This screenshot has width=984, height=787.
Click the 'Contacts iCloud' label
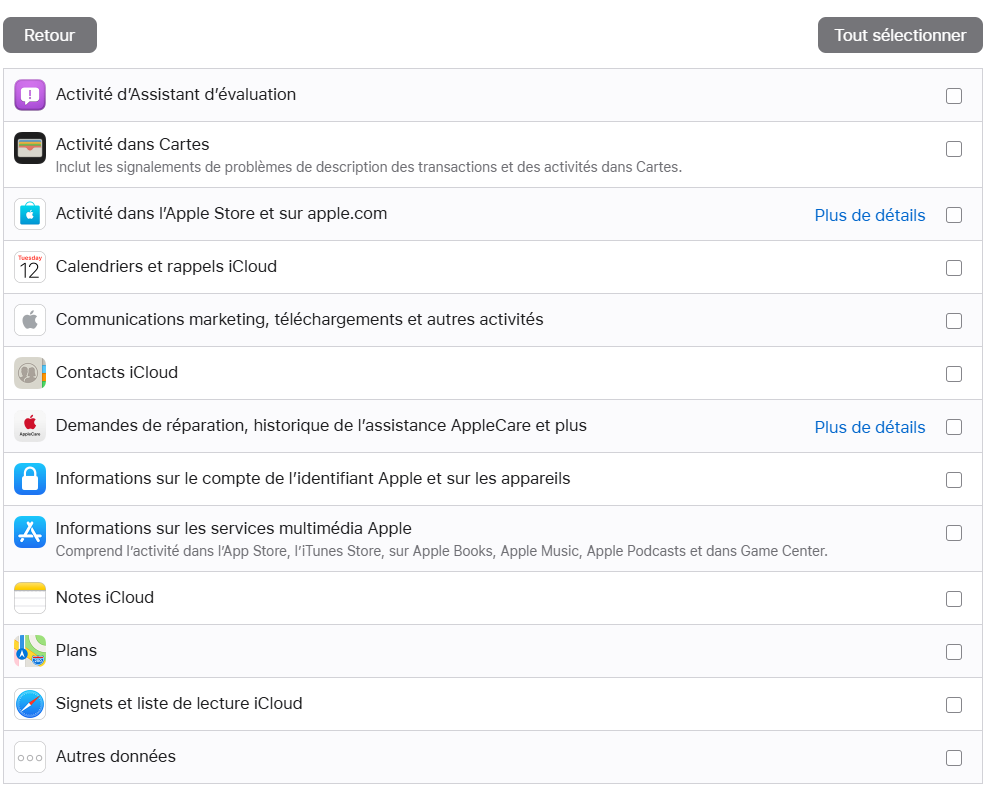point(117,372)
